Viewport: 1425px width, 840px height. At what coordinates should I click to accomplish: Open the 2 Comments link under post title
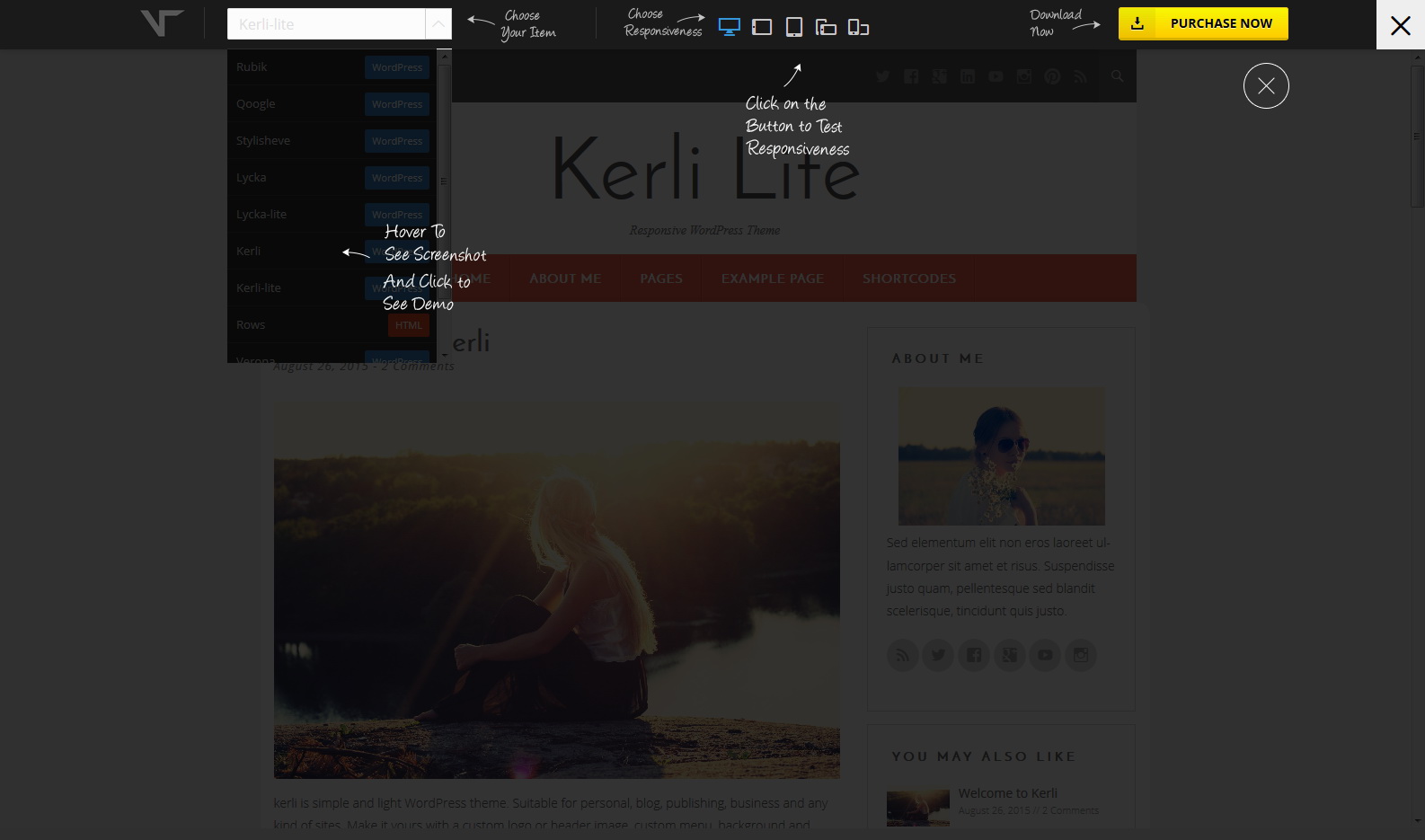[x=418, y=366]
